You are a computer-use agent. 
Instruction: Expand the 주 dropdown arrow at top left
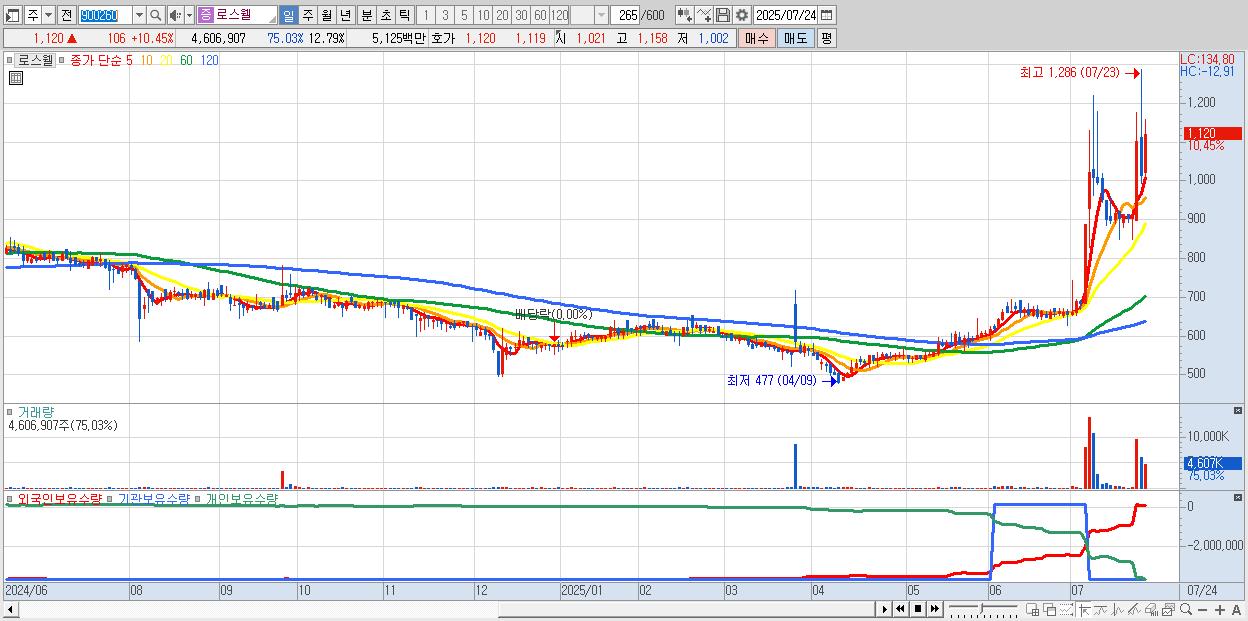48,15
